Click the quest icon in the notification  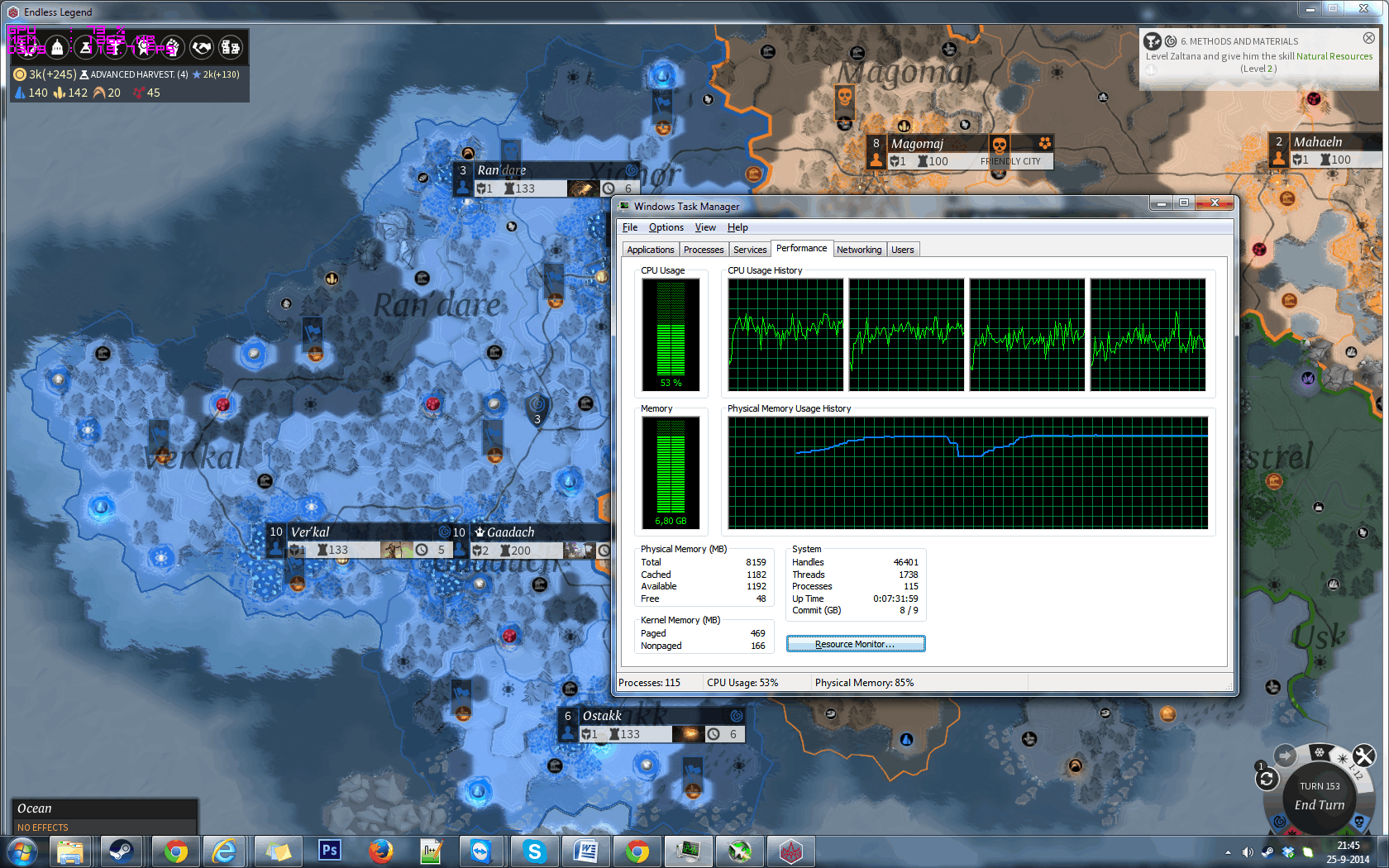pos(1153,41)
